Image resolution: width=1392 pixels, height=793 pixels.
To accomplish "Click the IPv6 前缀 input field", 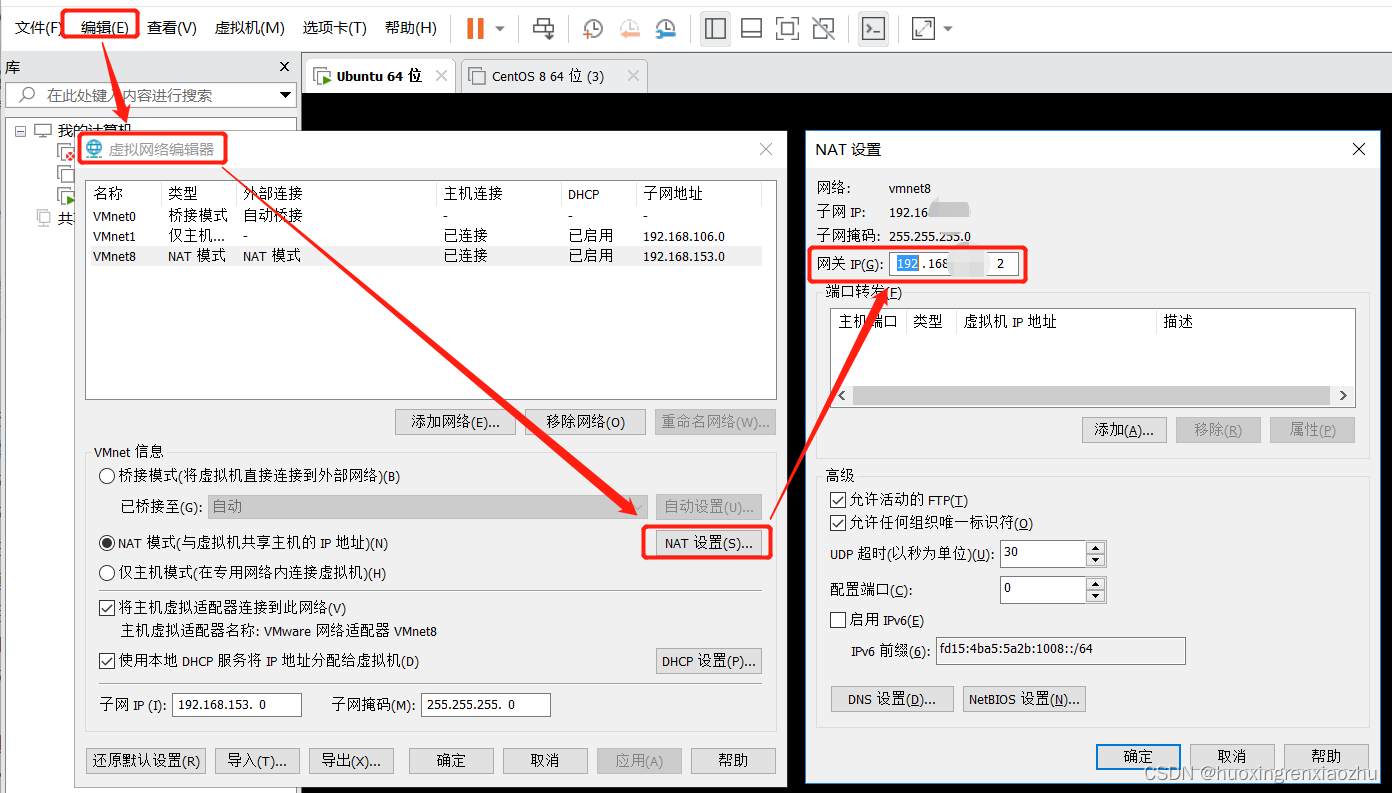I will coord(1060,650).
